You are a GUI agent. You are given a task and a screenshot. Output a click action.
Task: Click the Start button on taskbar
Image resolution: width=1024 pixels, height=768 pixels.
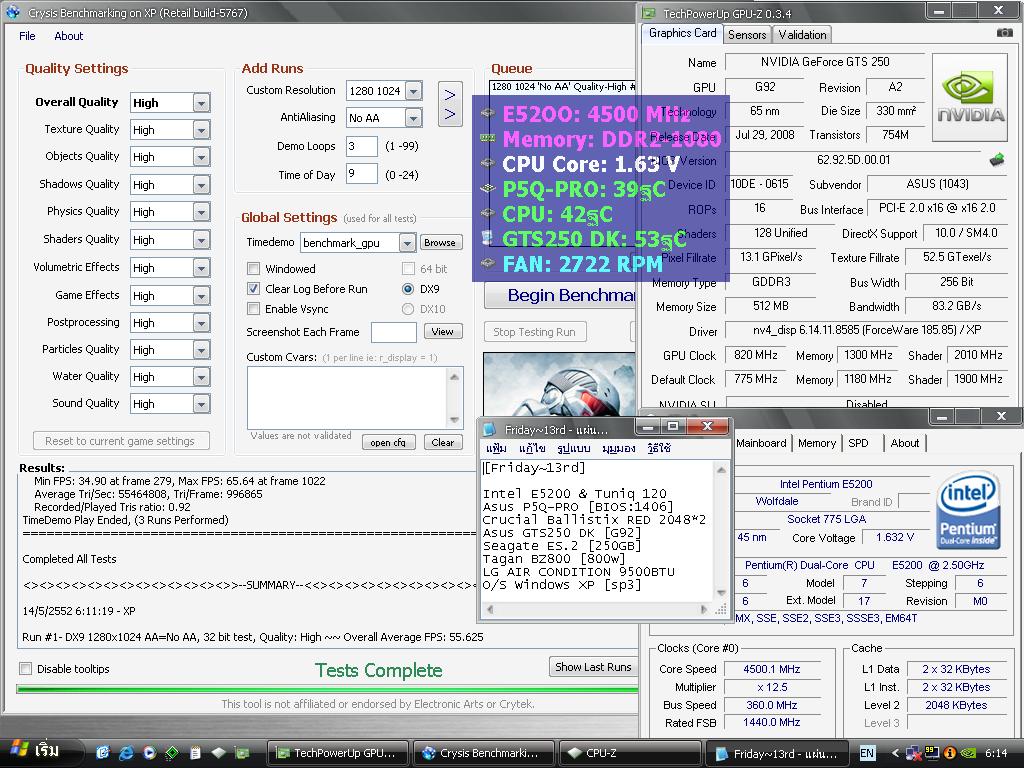coord(35,751)
